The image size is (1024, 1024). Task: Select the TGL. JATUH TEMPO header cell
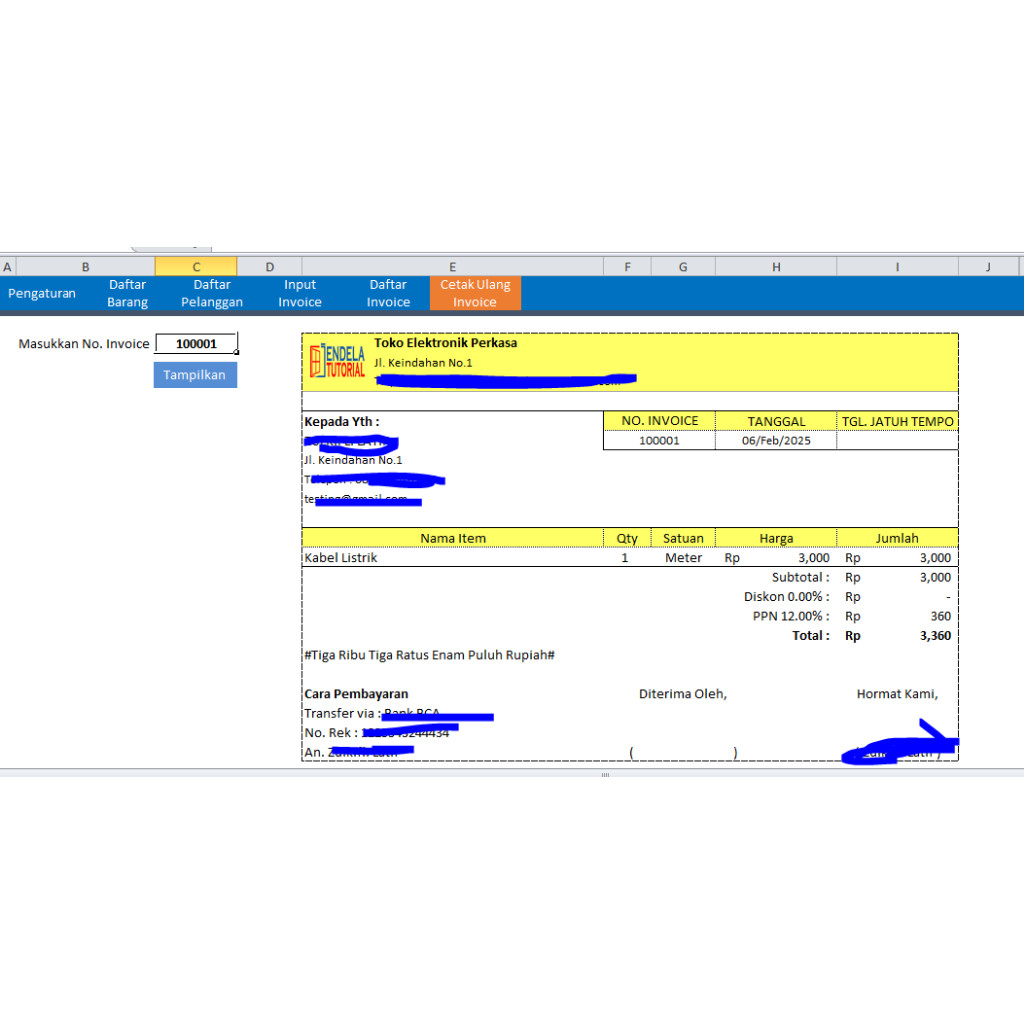pyautogui.click(x=897, y=420)
